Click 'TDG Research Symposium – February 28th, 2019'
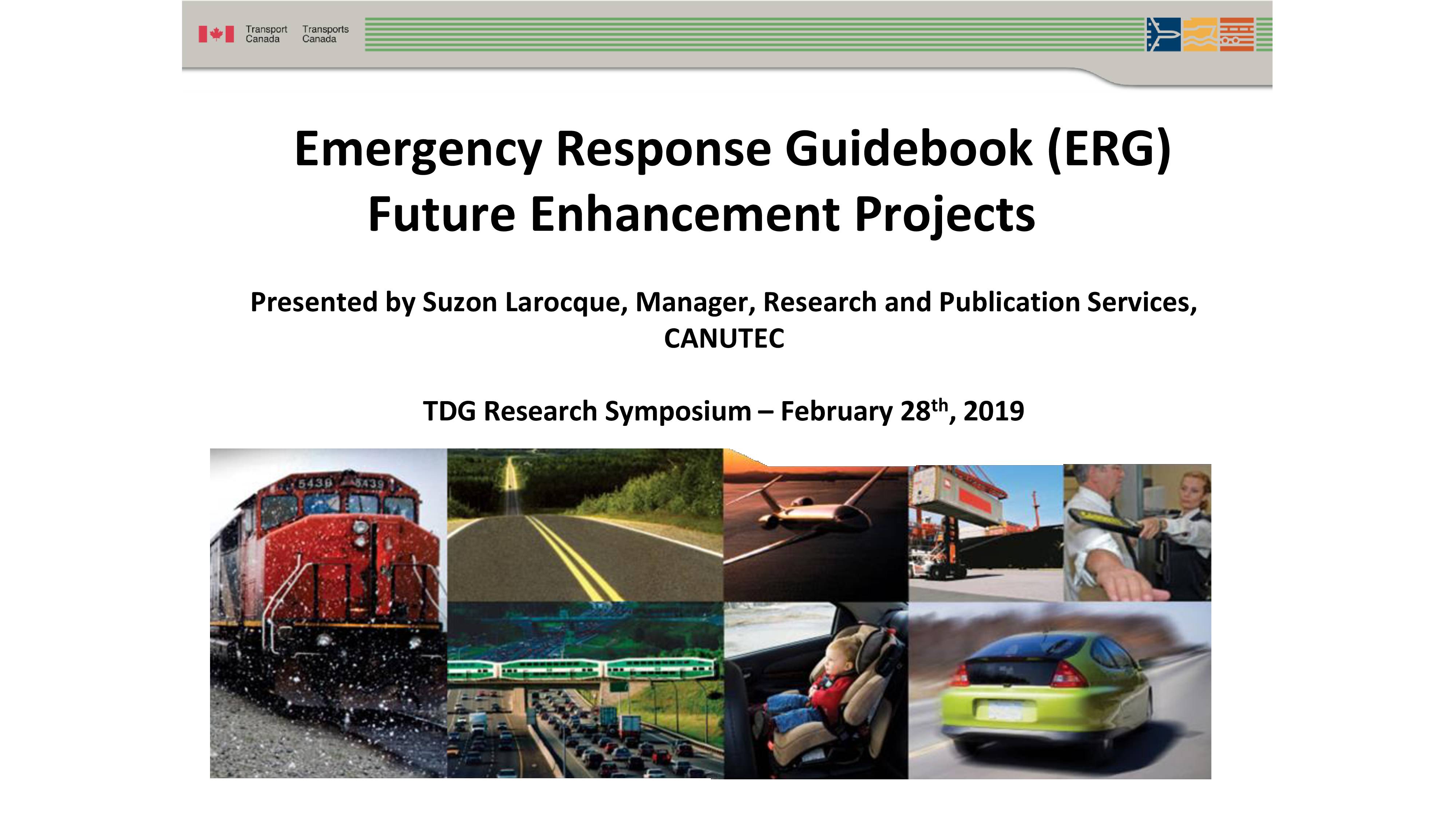 [724, 410]
